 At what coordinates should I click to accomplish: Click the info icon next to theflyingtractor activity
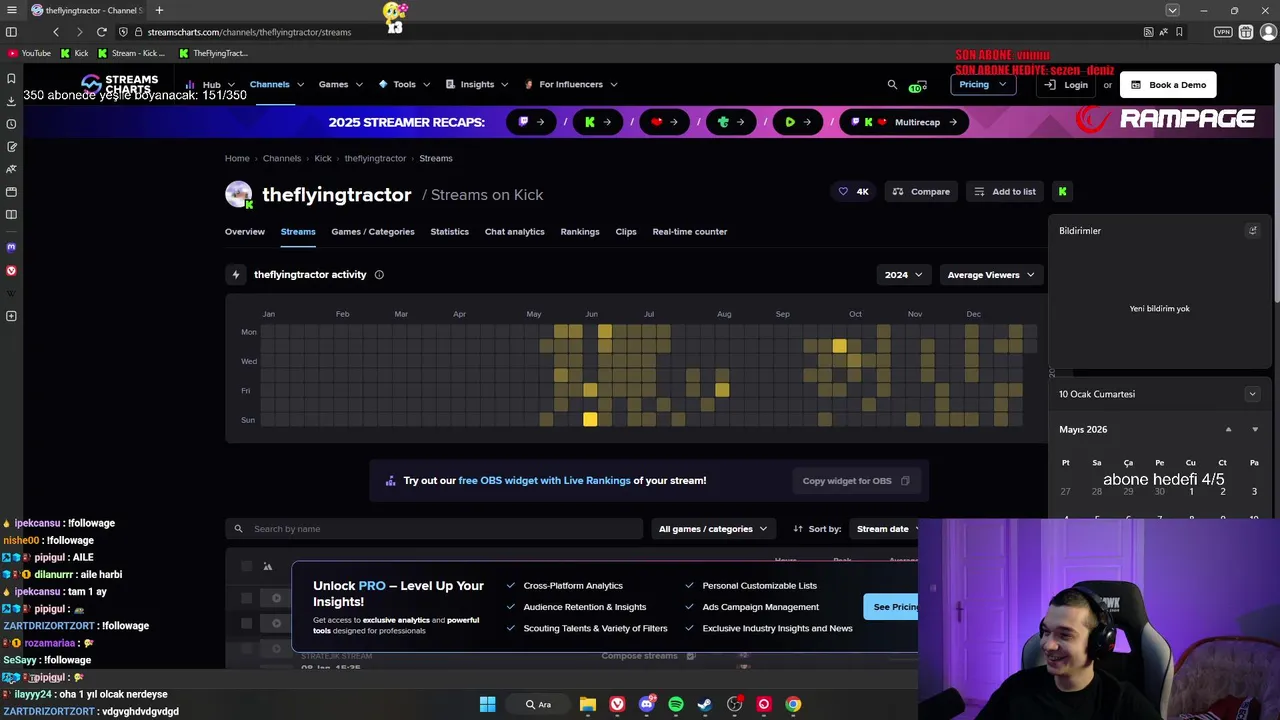tap(379, 274)
